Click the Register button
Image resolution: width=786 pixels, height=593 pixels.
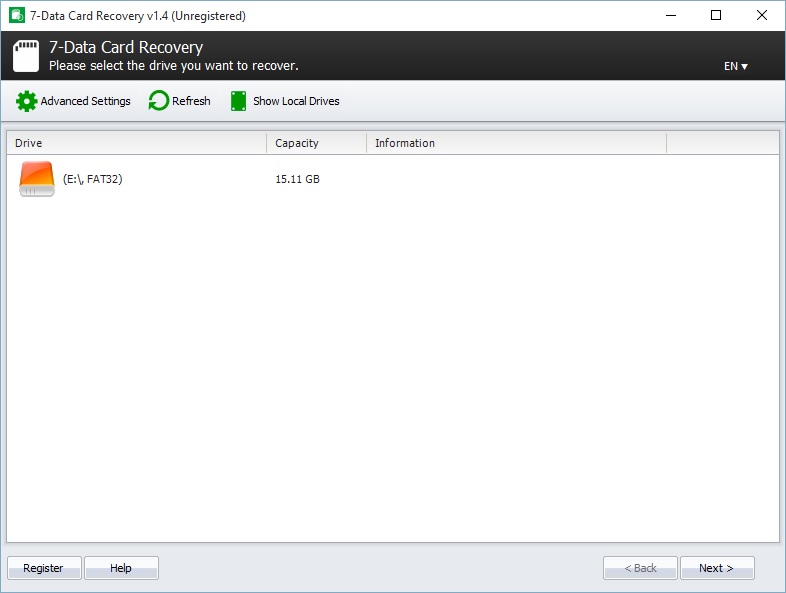pos(44,568)
